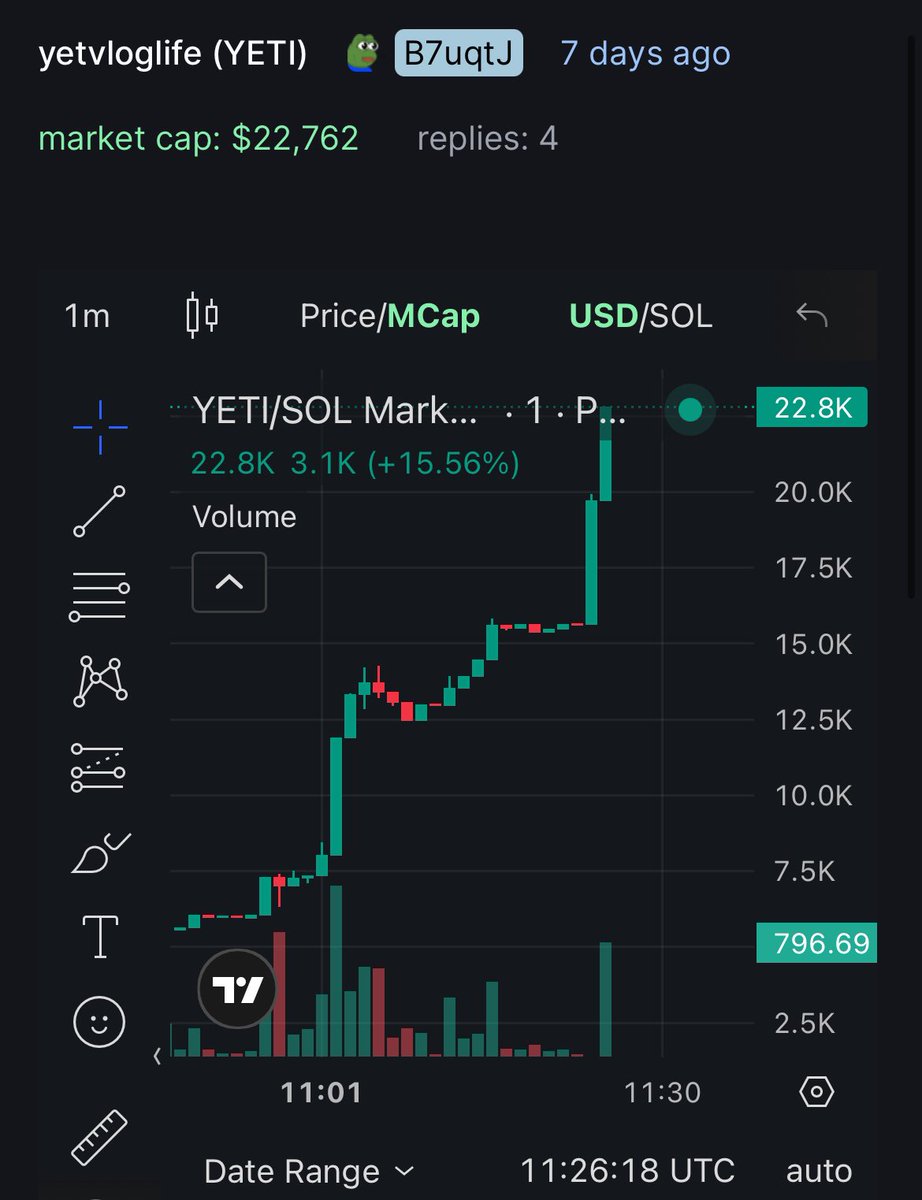Screen dimensions: 922x1200
Task: Open the Date Range dropdown
Action: coord(308,1171)
